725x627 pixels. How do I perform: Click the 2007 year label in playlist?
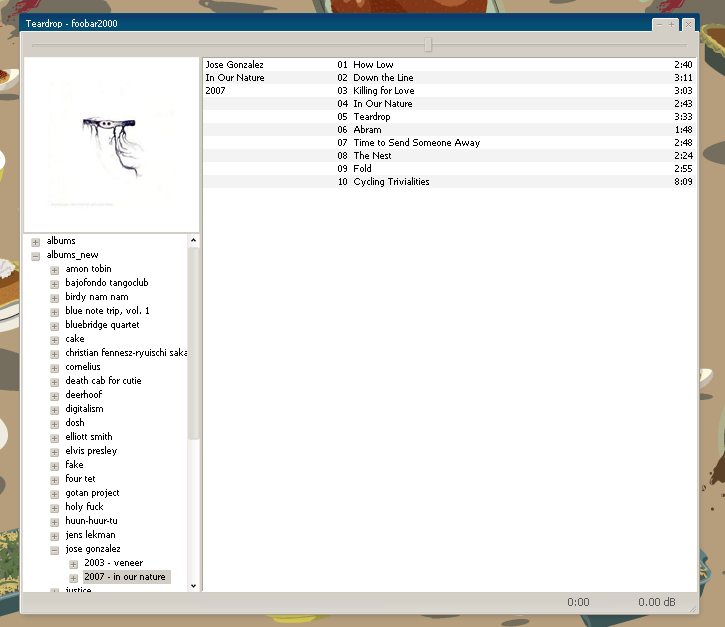coord(215,91)
